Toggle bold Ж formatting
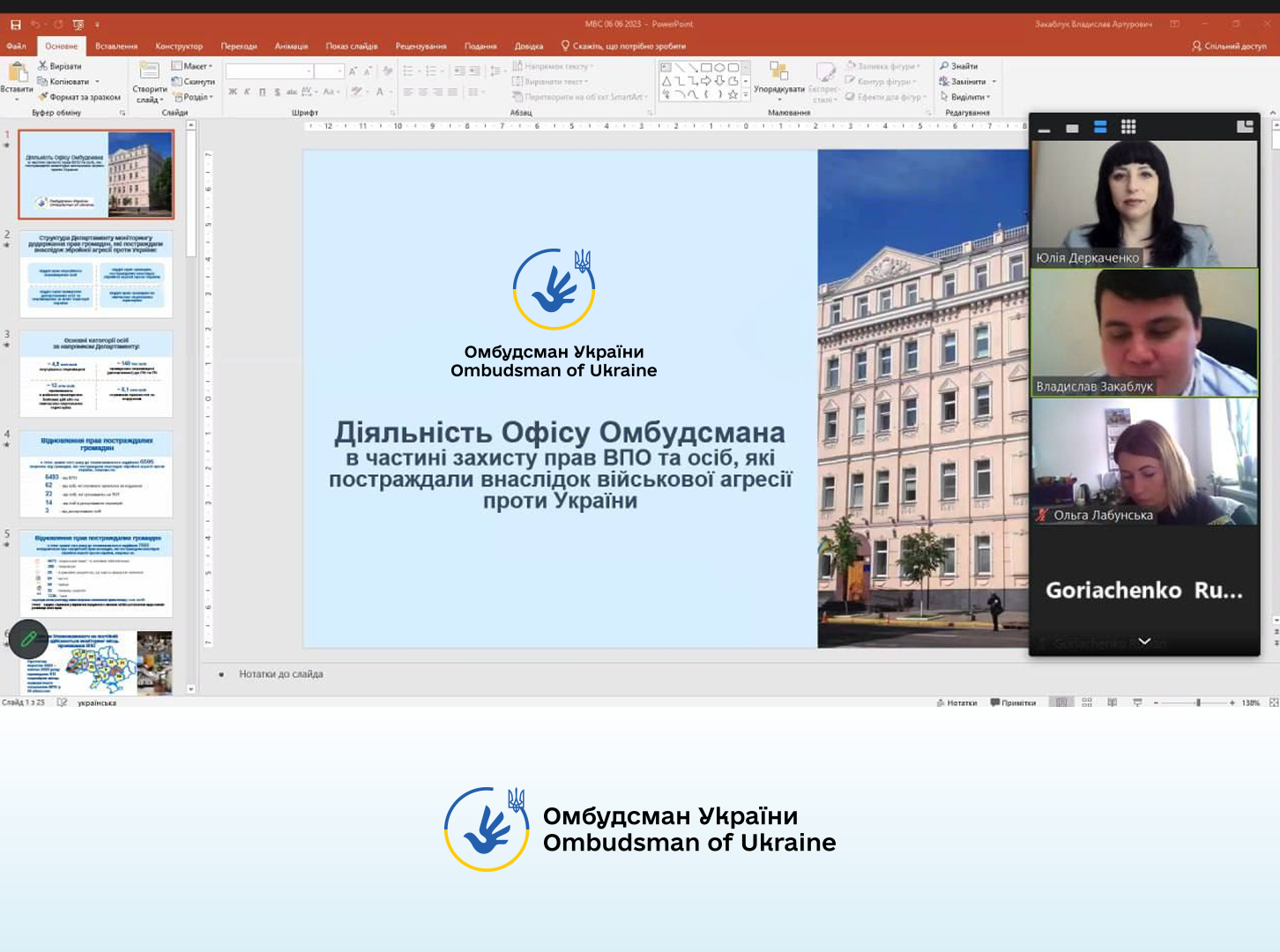Viewport: 1280px width, 952px height. 233,92
